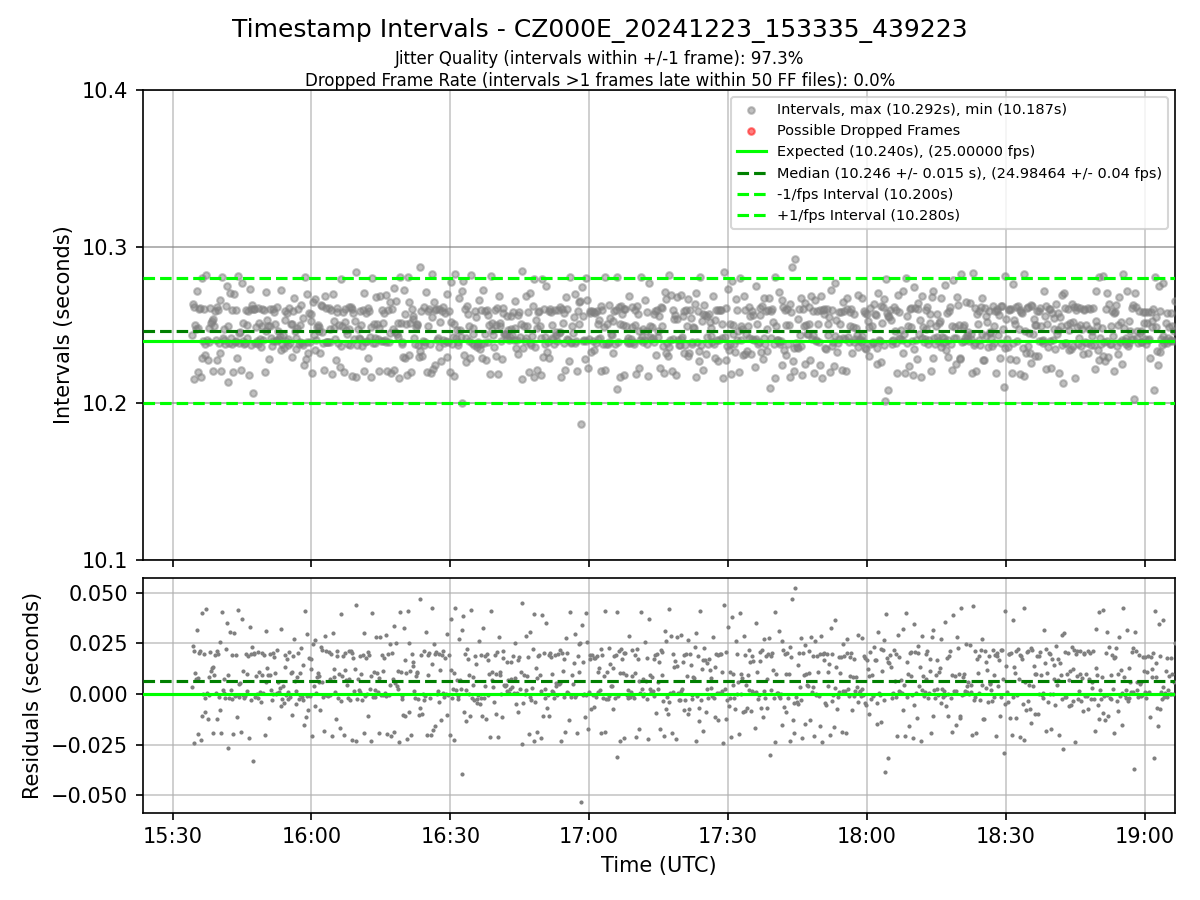Select the Dropped Frame Rate 0.0% subtitle
1200x900 pixels.
point(599,80)
